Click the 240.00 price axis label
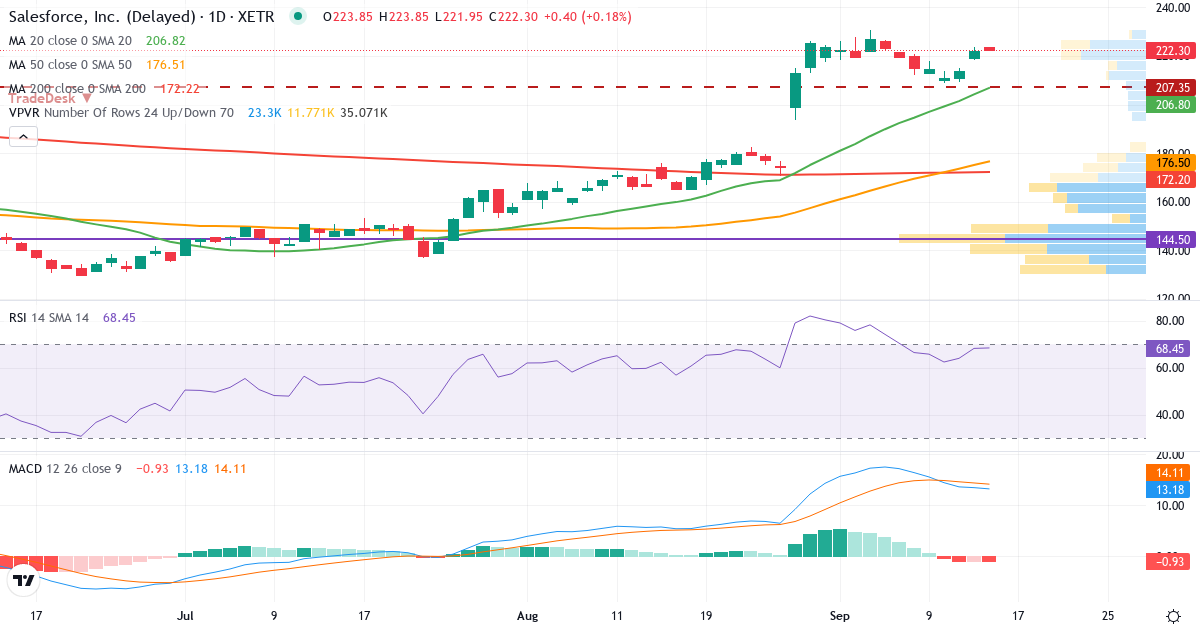This screenshot has height=630, width=1200. 1172,8
